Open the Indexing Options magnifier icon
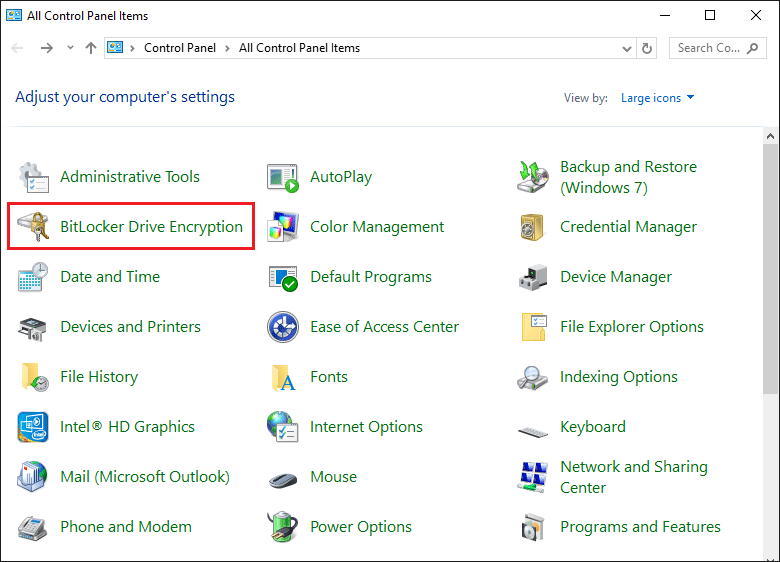The image size is (780, 562). 532,377
